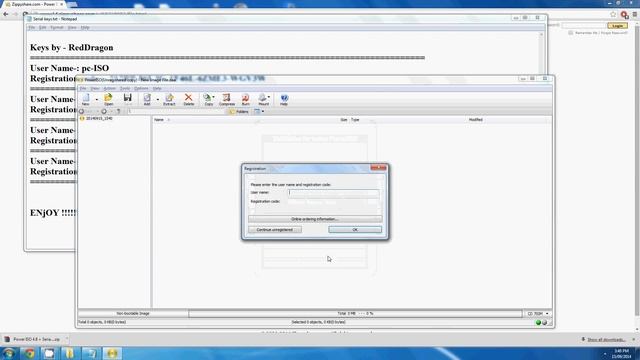Open the PowerISO Tools menu
This screenshot has width=640, height=360.
(125, 89)
